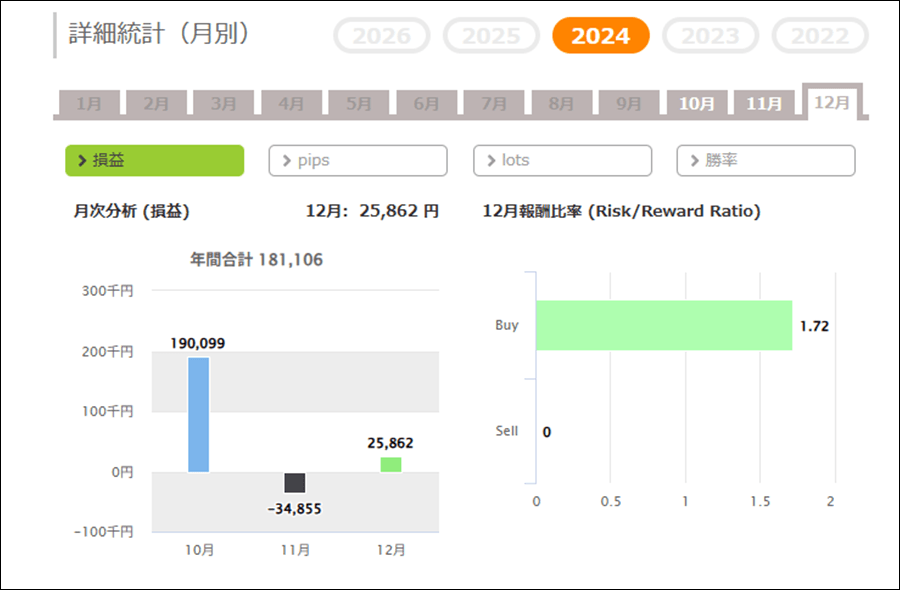
Task: Expand the pips statistics section
Action: click(358, 160)
